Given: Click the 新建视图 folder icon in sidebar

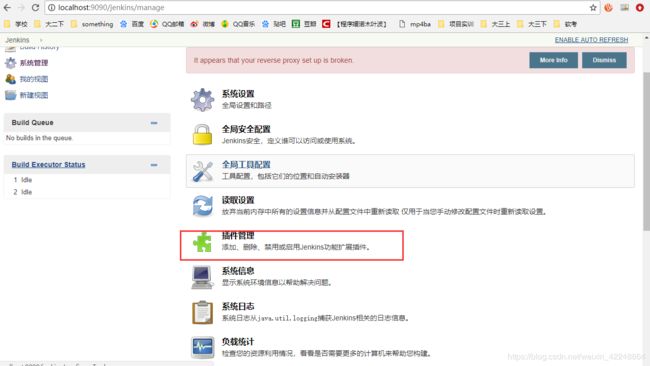Looking at the screenshot, I should click(x=10, y=95).
